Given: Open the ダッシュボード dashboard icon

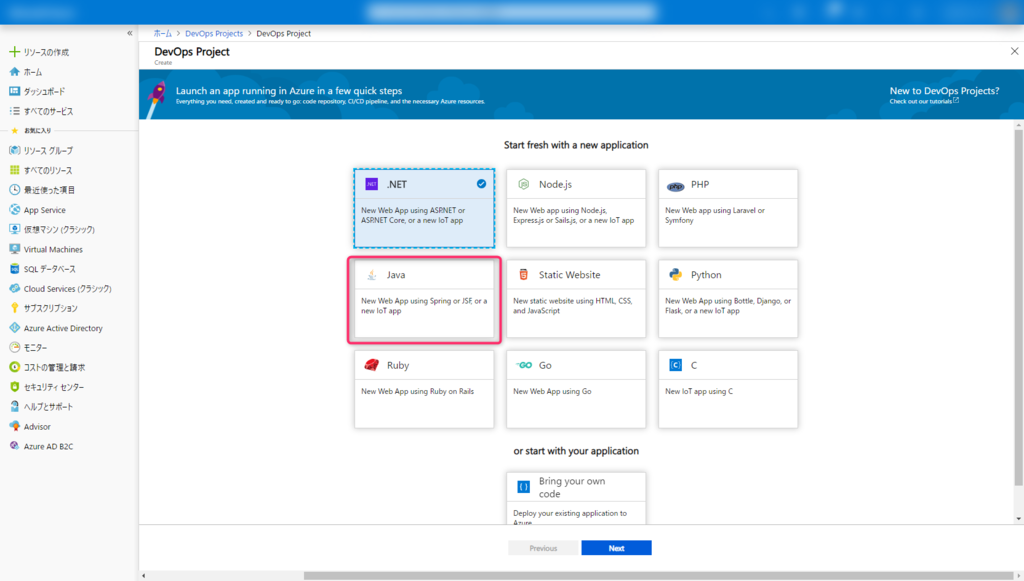Looking at the screenshot, I should click(x=14, y=91).
